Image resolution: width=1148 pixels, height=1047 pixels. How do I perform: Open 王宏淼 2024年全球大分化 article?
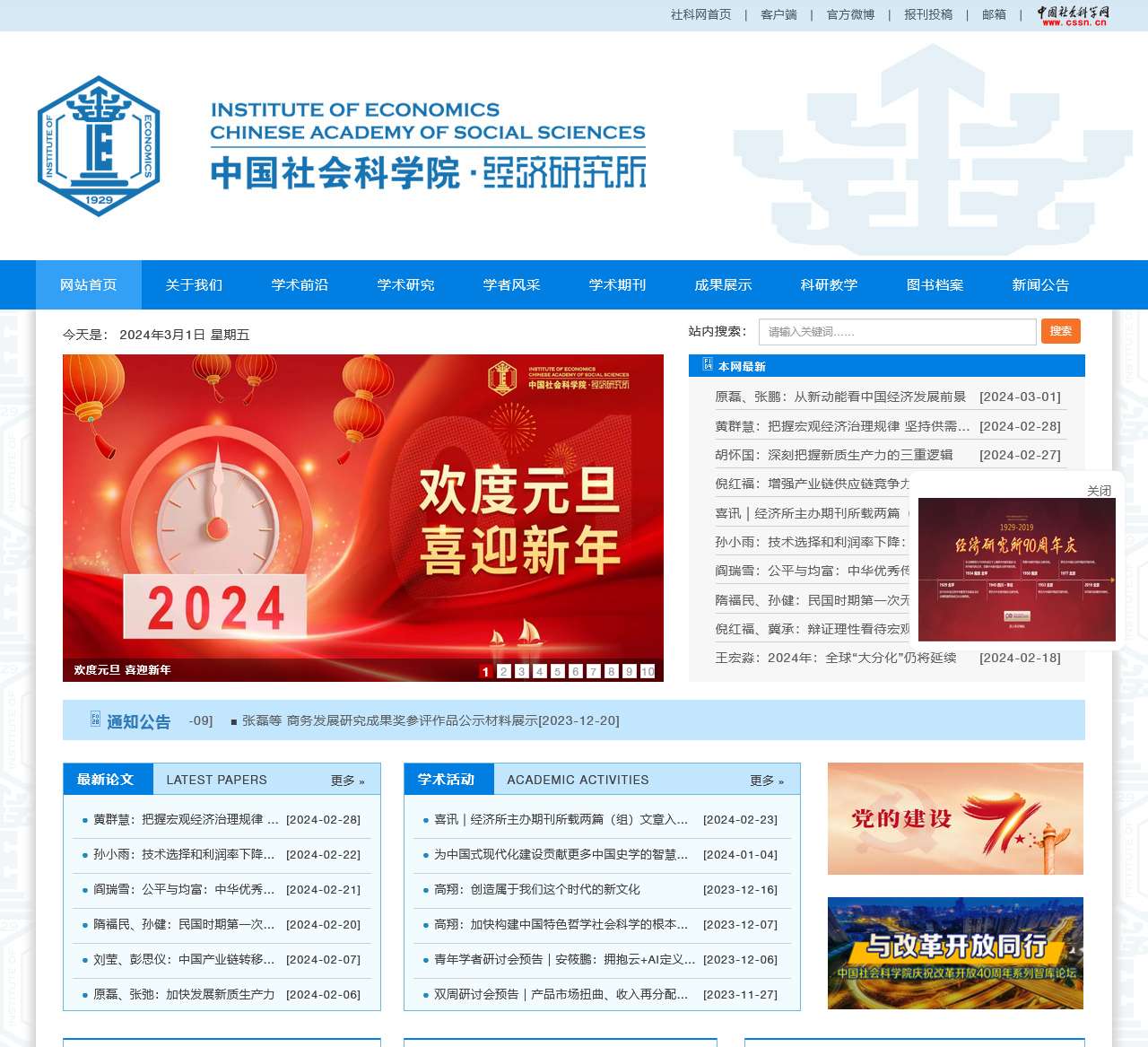(x=835, y=658)
